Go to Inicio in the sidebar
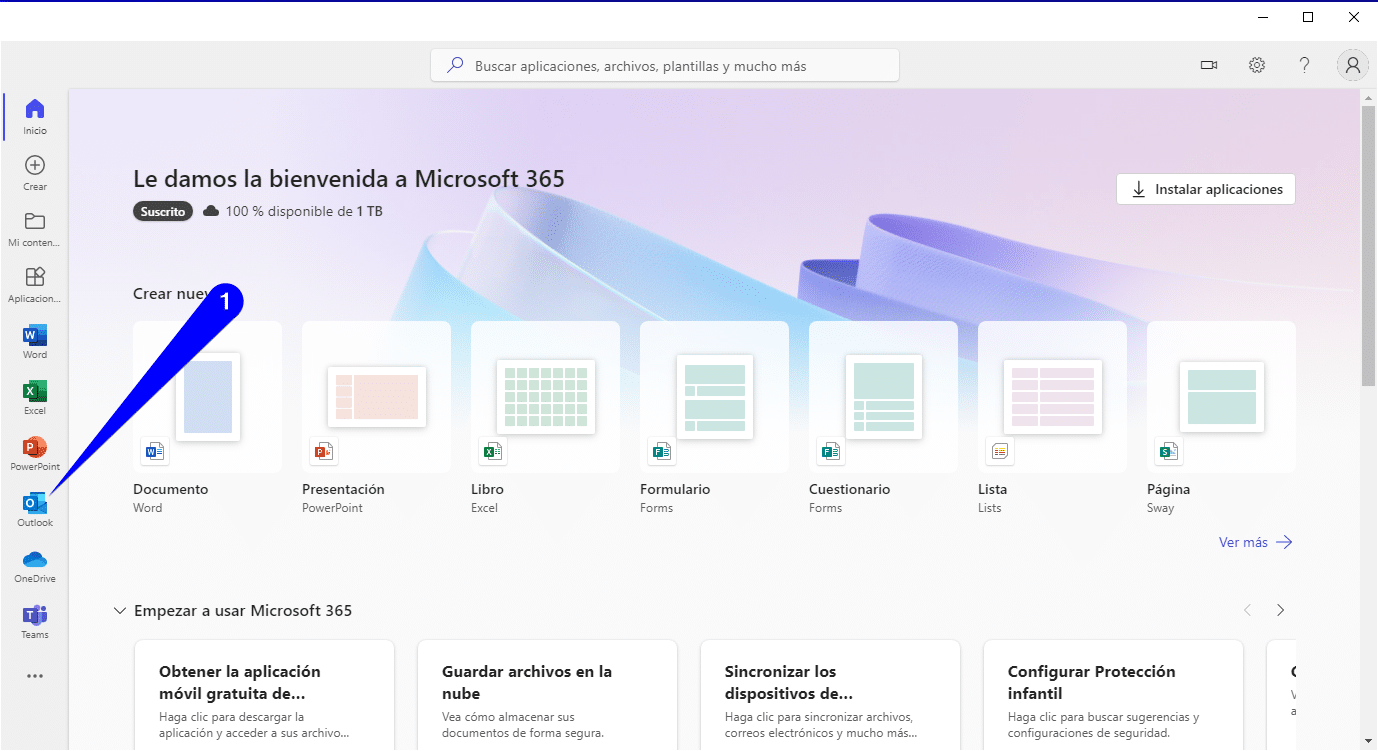Screen dimensions: 1378x751 [35, 117]
